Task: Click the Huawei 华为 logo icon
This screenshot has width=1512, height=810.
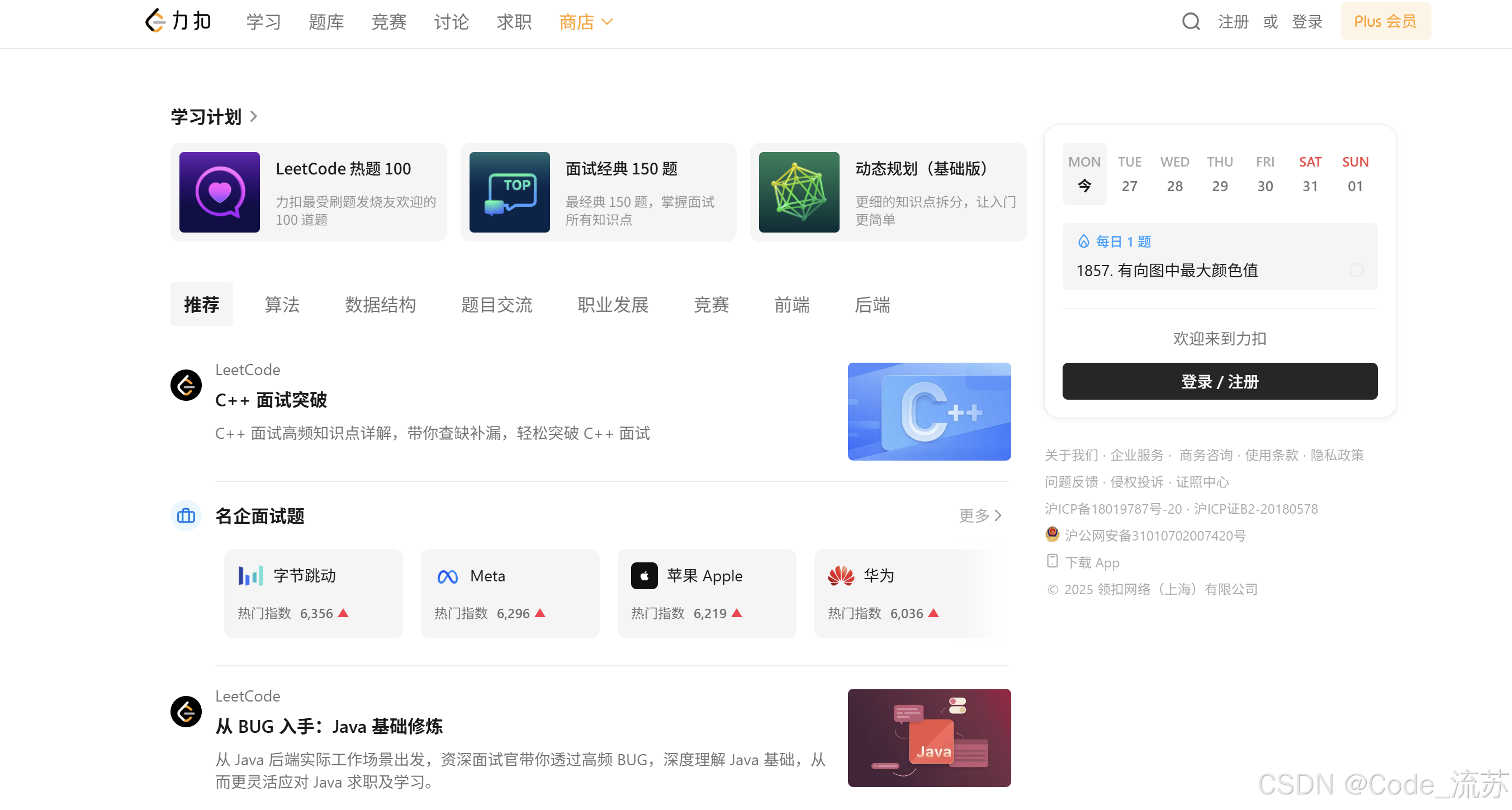Action: [x=841, y=576]
